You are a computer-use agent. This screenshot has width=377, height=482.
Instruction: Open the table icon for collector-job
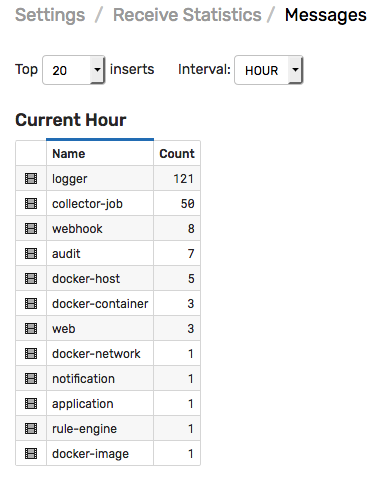[x=31, y=204]
